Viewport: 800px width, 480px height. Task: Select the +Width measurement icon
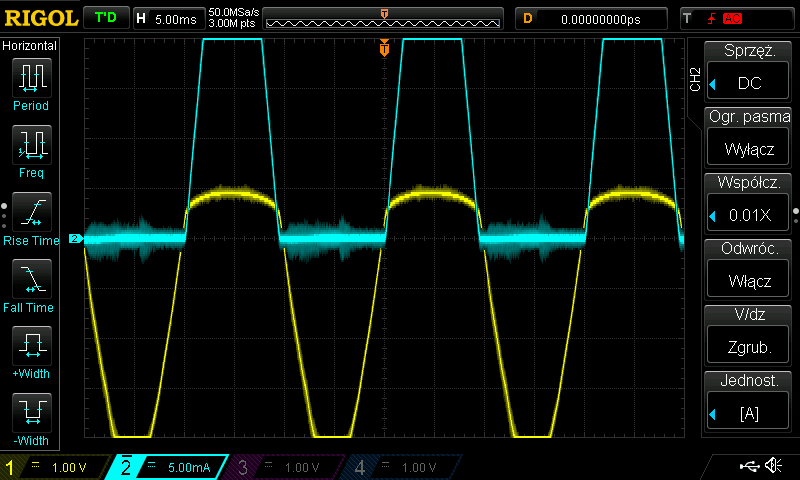(x=32, y=345)
